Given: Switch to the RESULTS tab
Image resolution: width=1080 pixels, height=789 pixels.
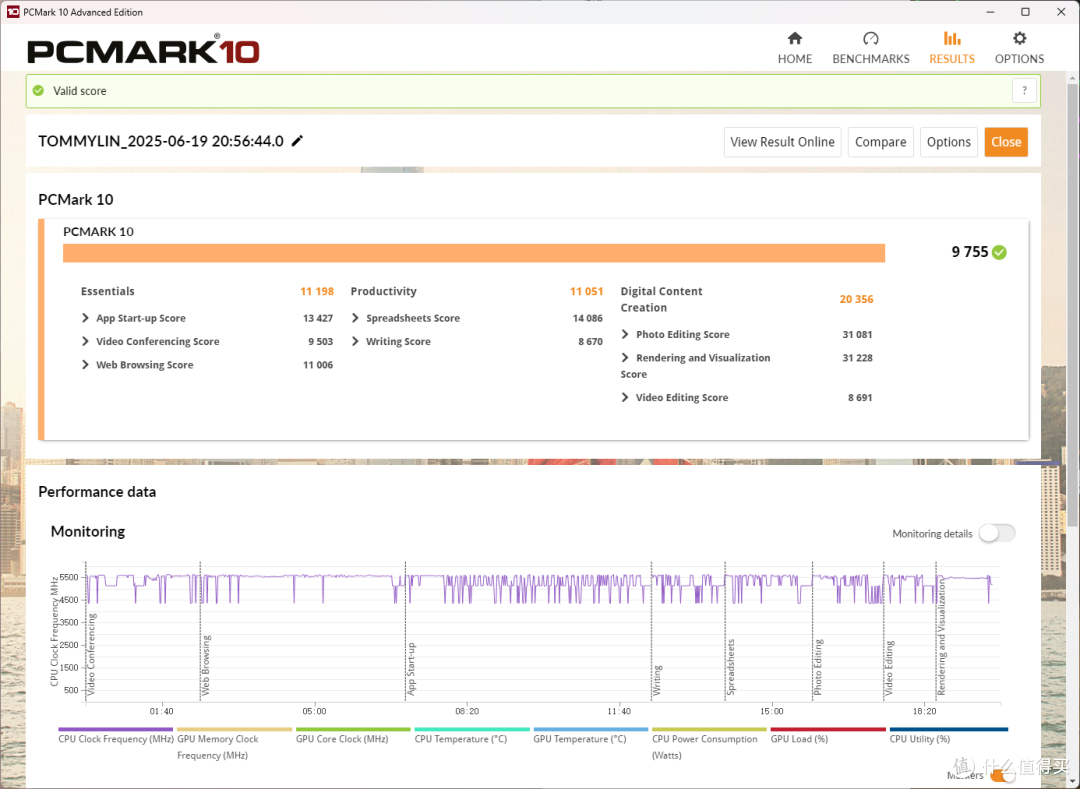Looking at the screenshot, I should 952,48.
